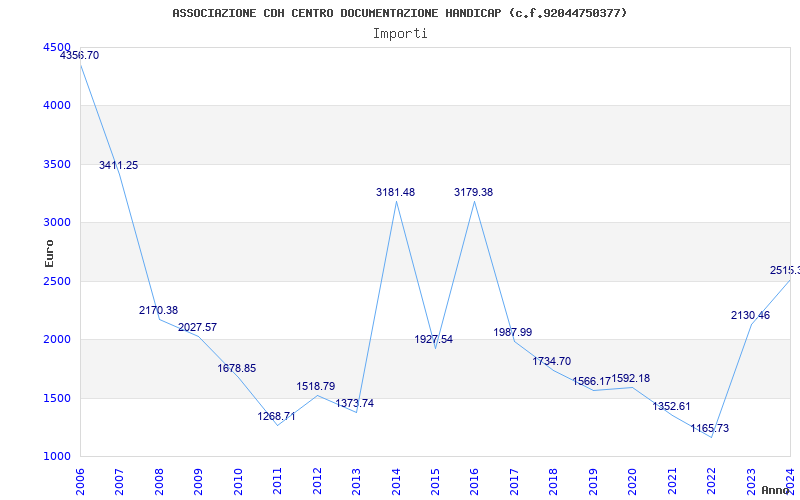
Task: Select the 1678.85 data label
Action: [x=237, y=368]
